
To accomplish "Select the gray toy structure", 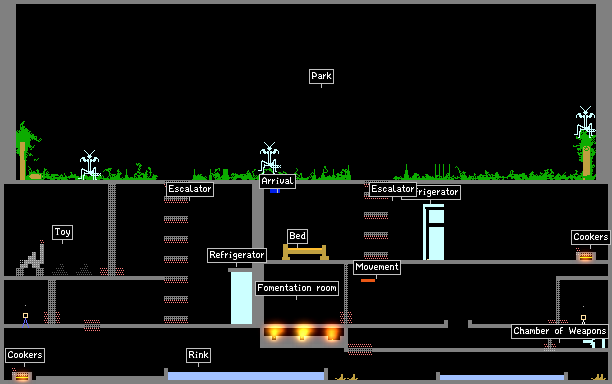I will 31,260.
